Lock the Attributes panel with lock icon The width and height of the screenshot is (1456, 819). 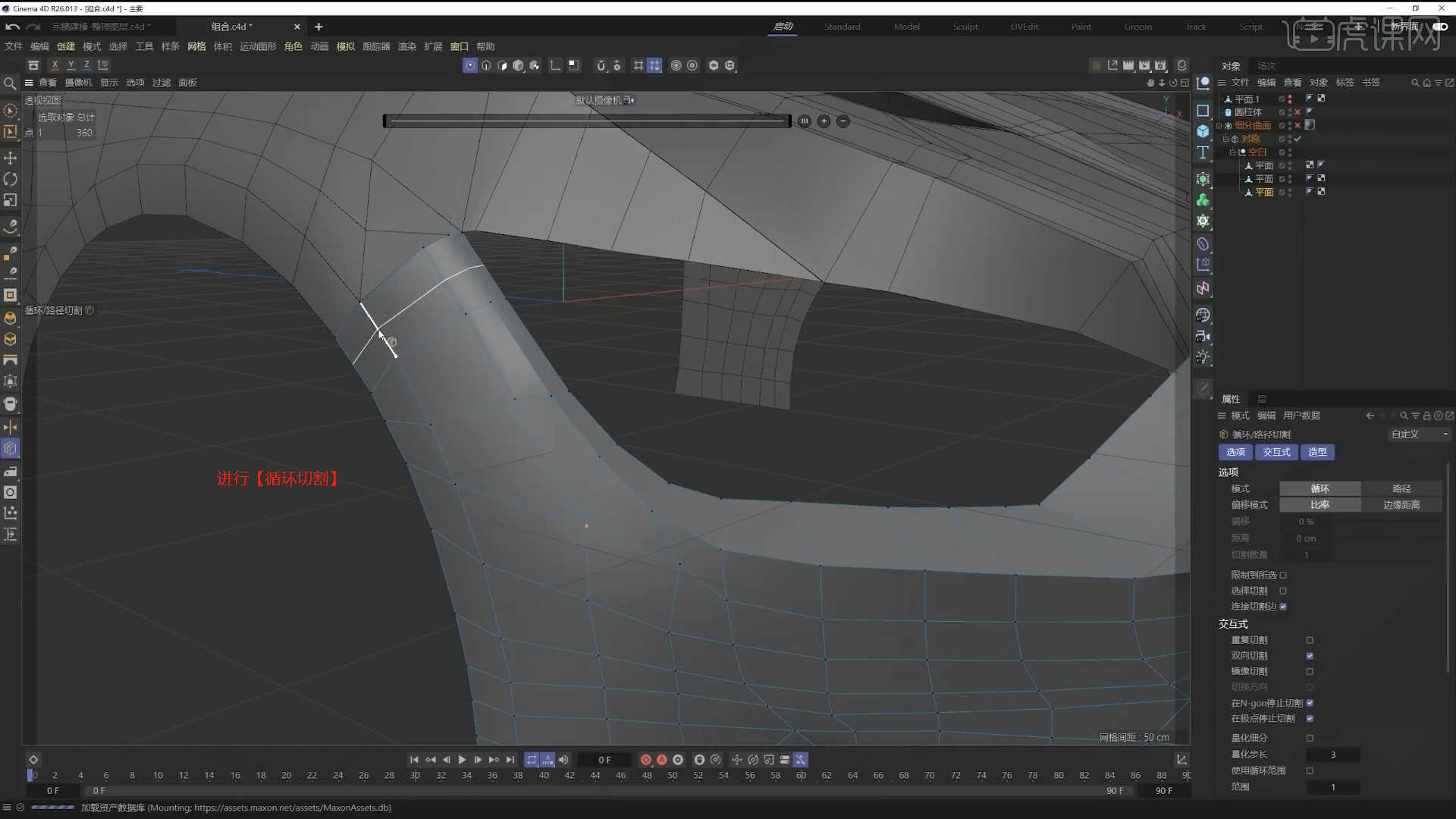(1426, 416)
